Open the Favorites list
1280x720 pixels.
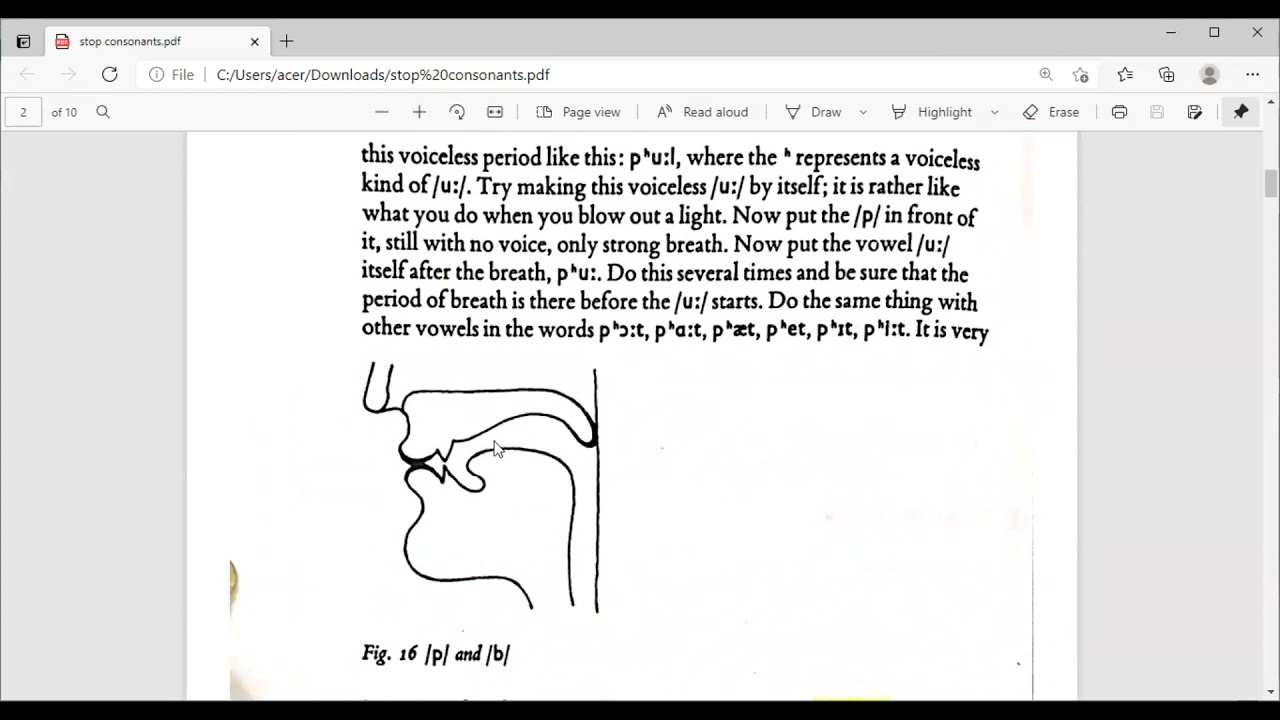click(x=1125, y=74)
